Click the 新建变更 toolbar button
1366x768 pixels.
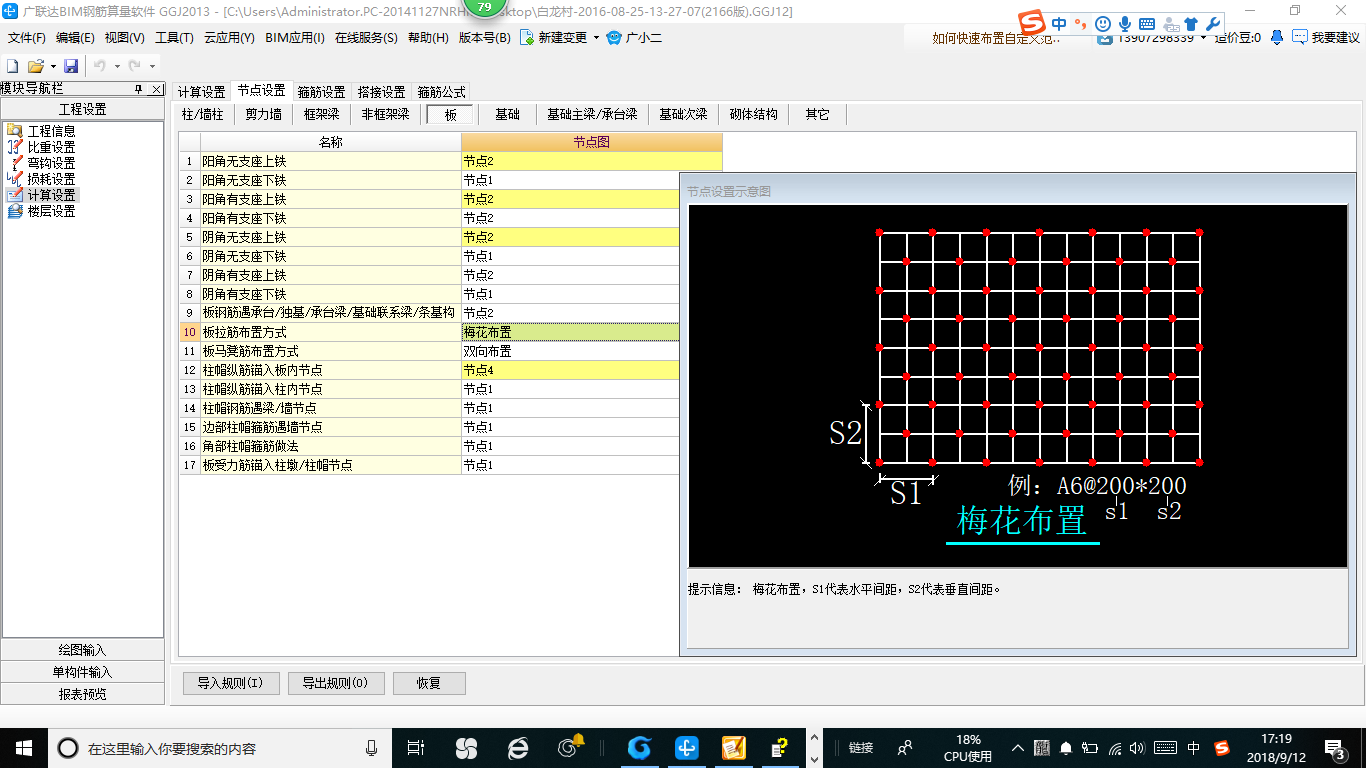point(553,37)
